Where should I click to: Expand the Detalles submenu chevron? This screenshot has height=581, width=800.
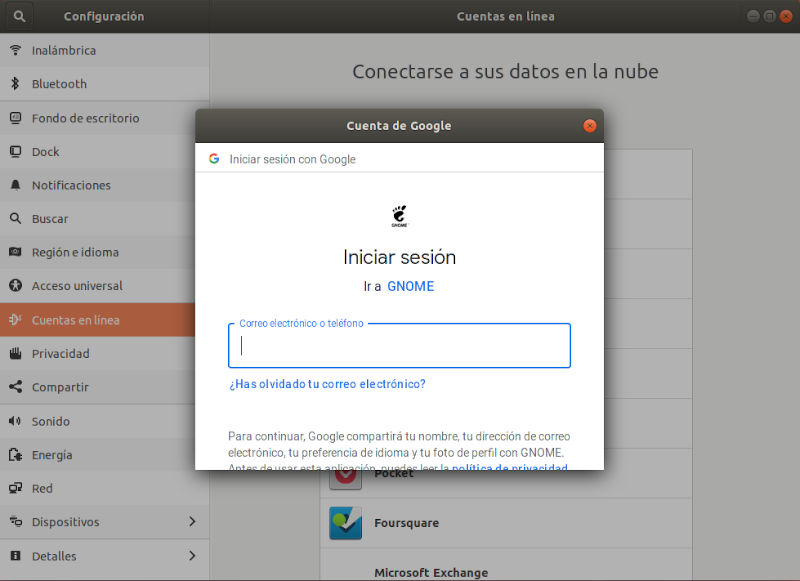[192, 555]
